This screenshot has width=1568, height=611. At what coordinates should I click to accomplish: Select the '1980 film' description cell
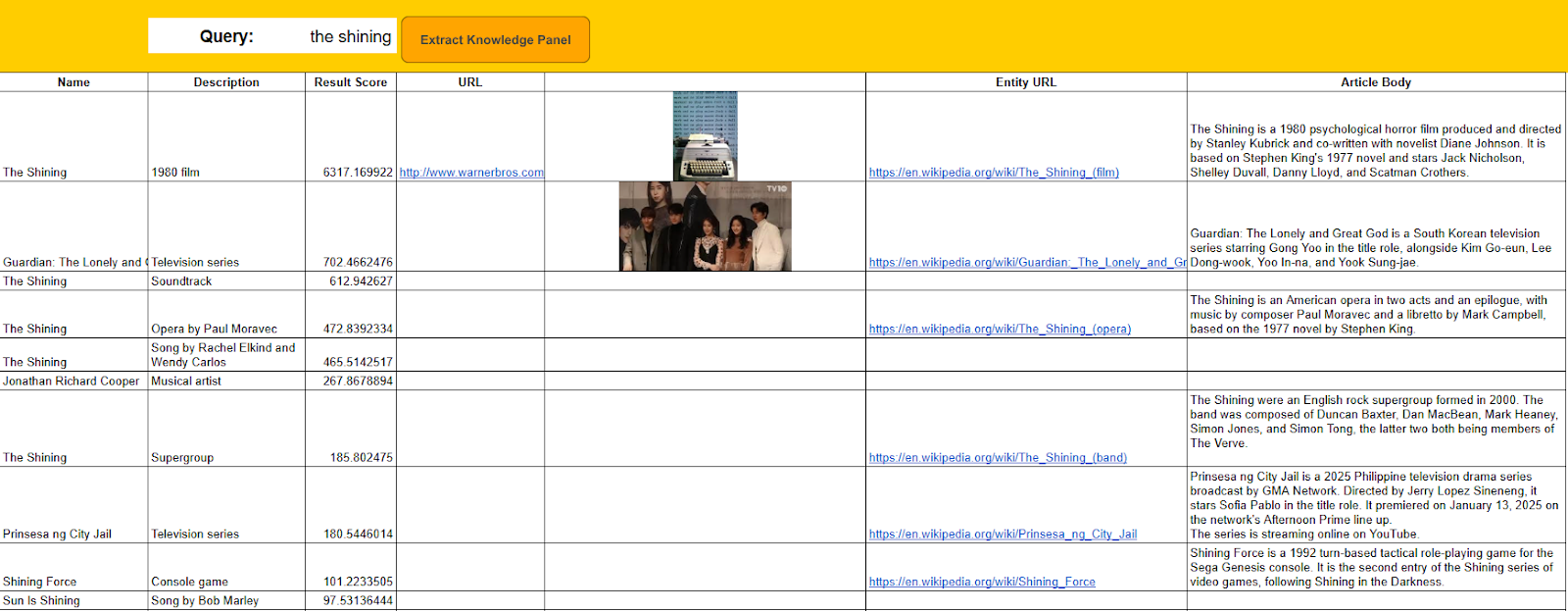point(226,136)
